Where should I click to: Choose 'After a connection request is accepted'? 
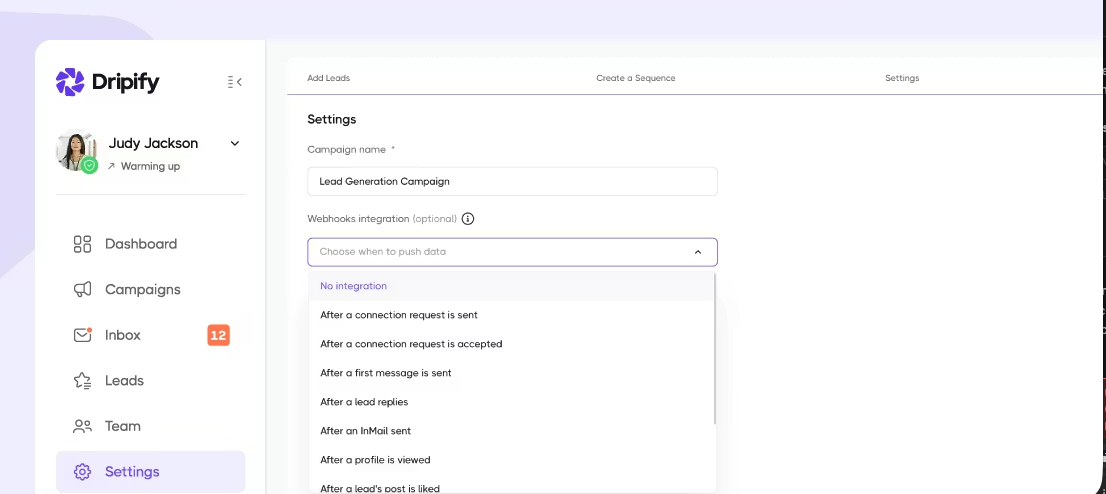(x=411, y=344)
